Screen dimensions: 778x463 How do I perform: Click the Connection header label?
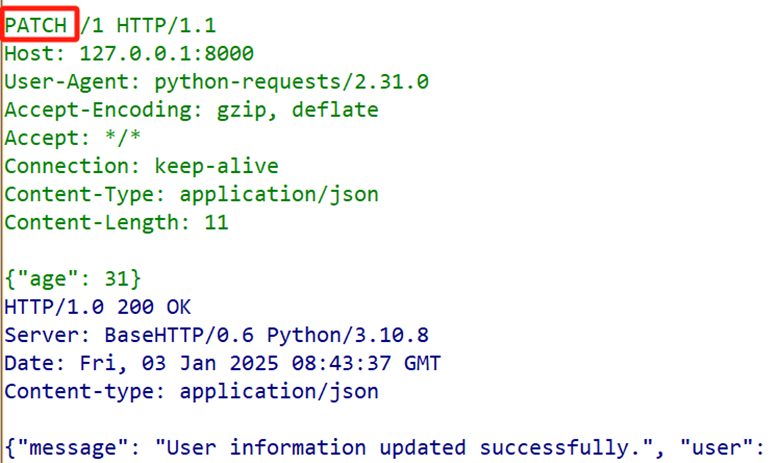[x=67, y=165]
